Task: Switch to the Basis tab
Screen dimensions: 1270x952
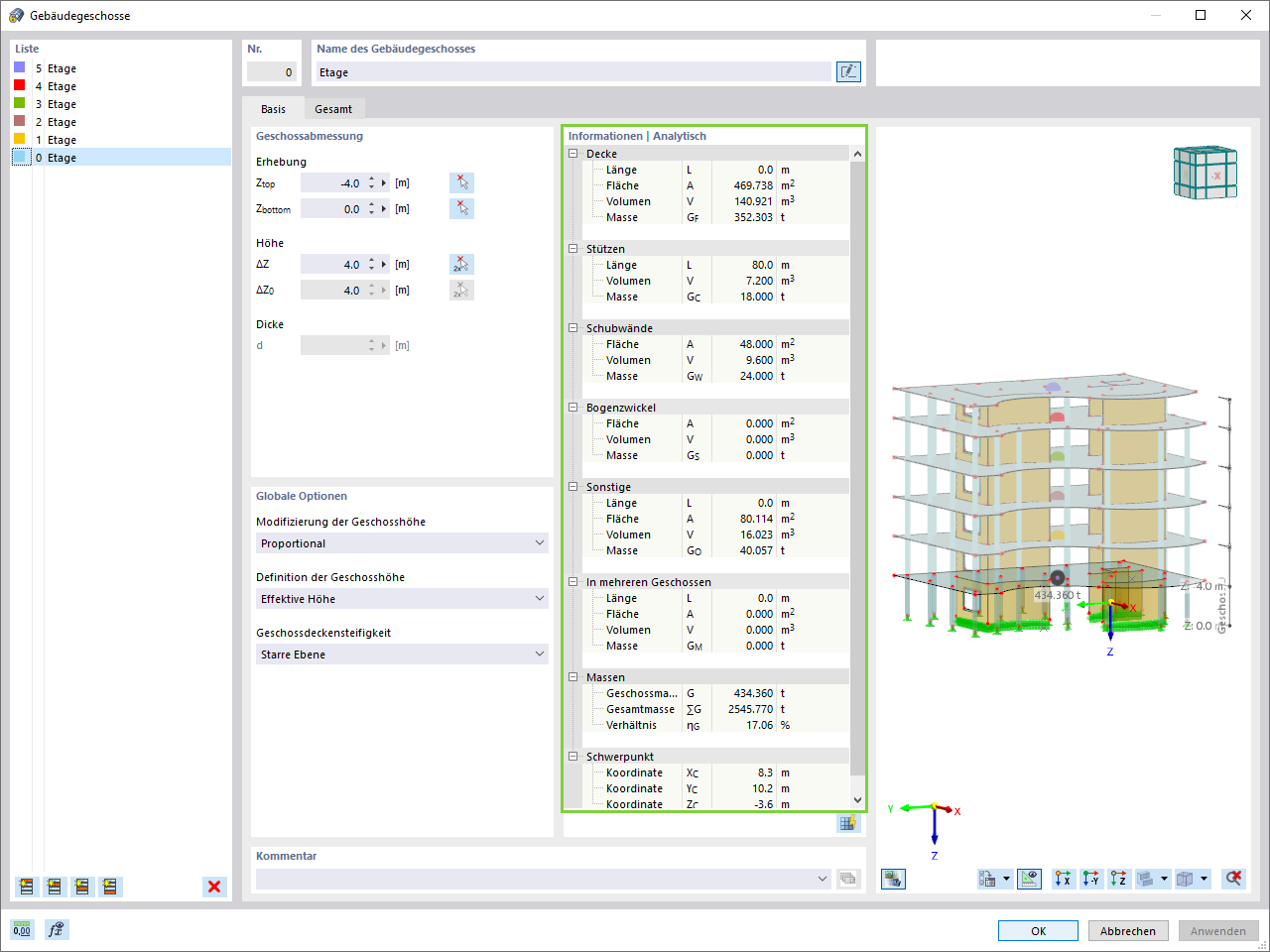Action: [273, 109]
